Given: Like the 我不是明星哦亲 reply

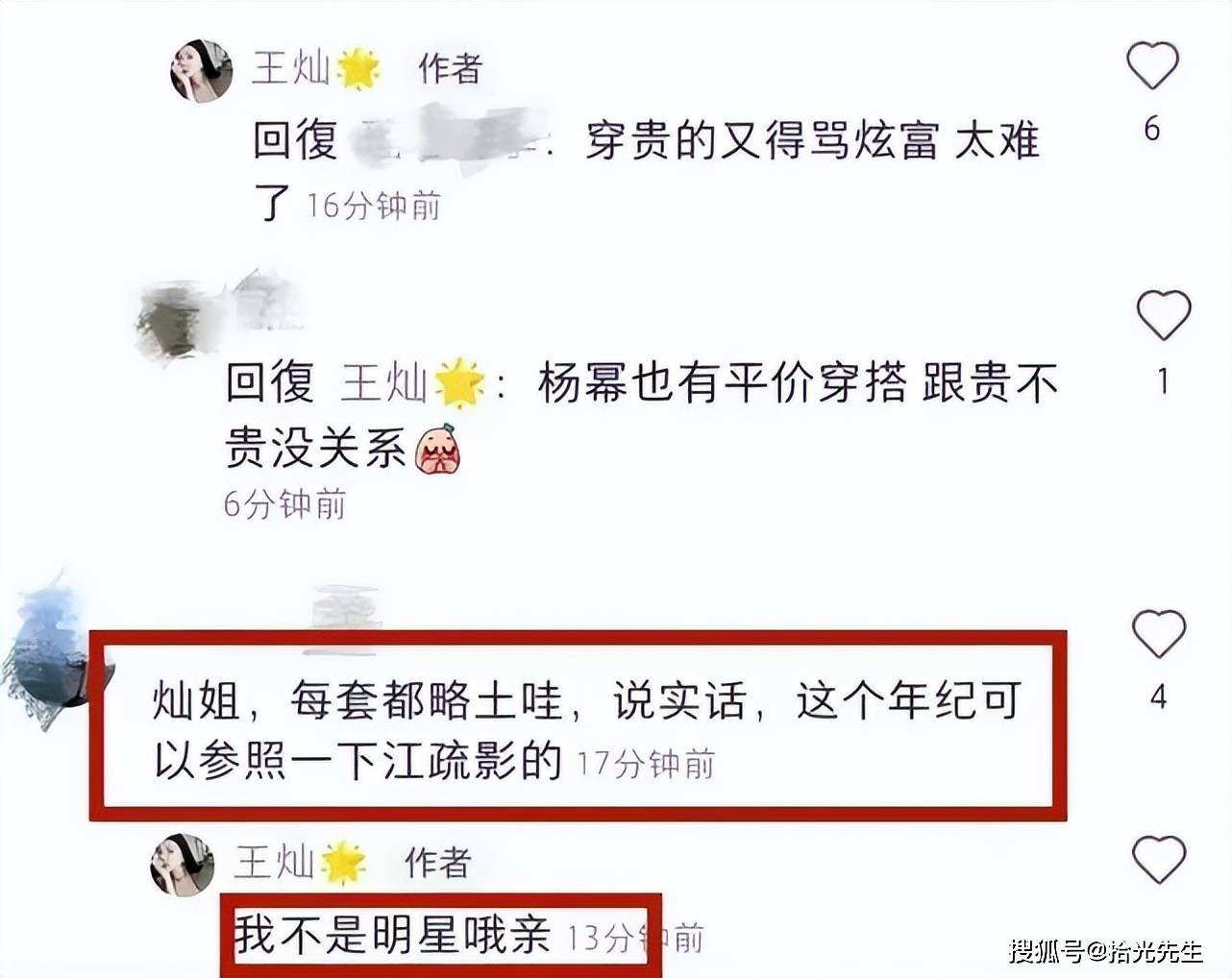Looking at the screenshot, I should [x=1159, y=859].
